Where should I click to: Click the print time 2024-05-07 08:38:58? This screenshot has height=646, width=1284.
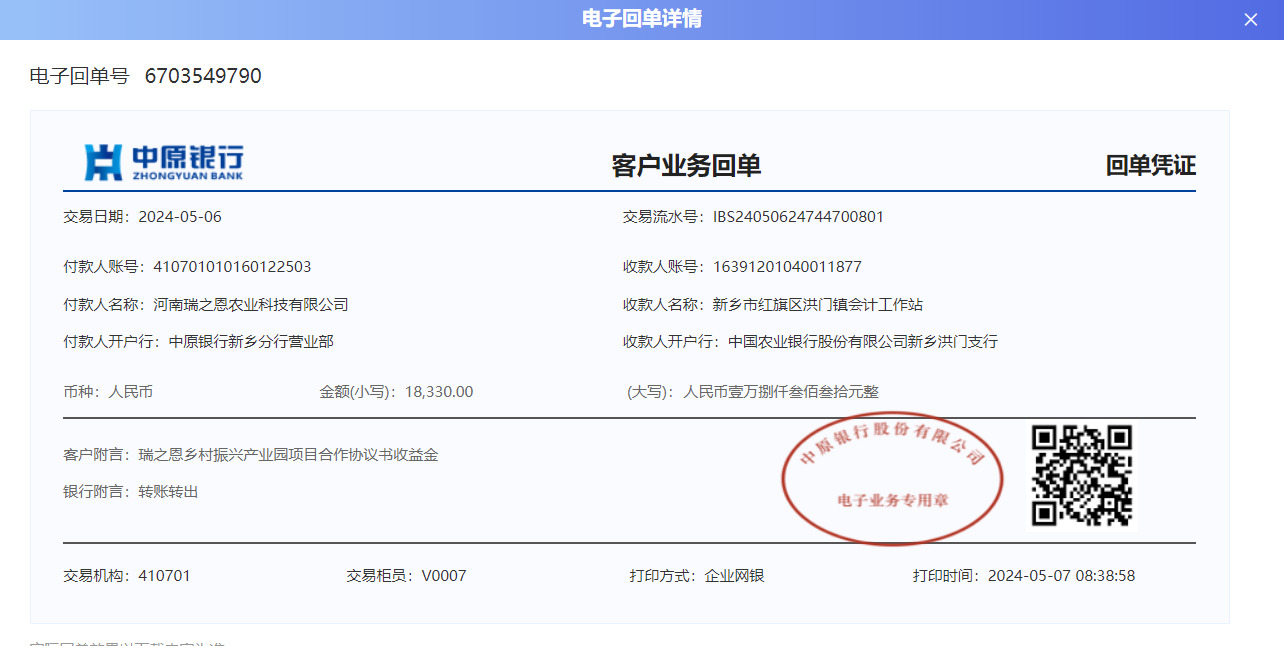1061,576
